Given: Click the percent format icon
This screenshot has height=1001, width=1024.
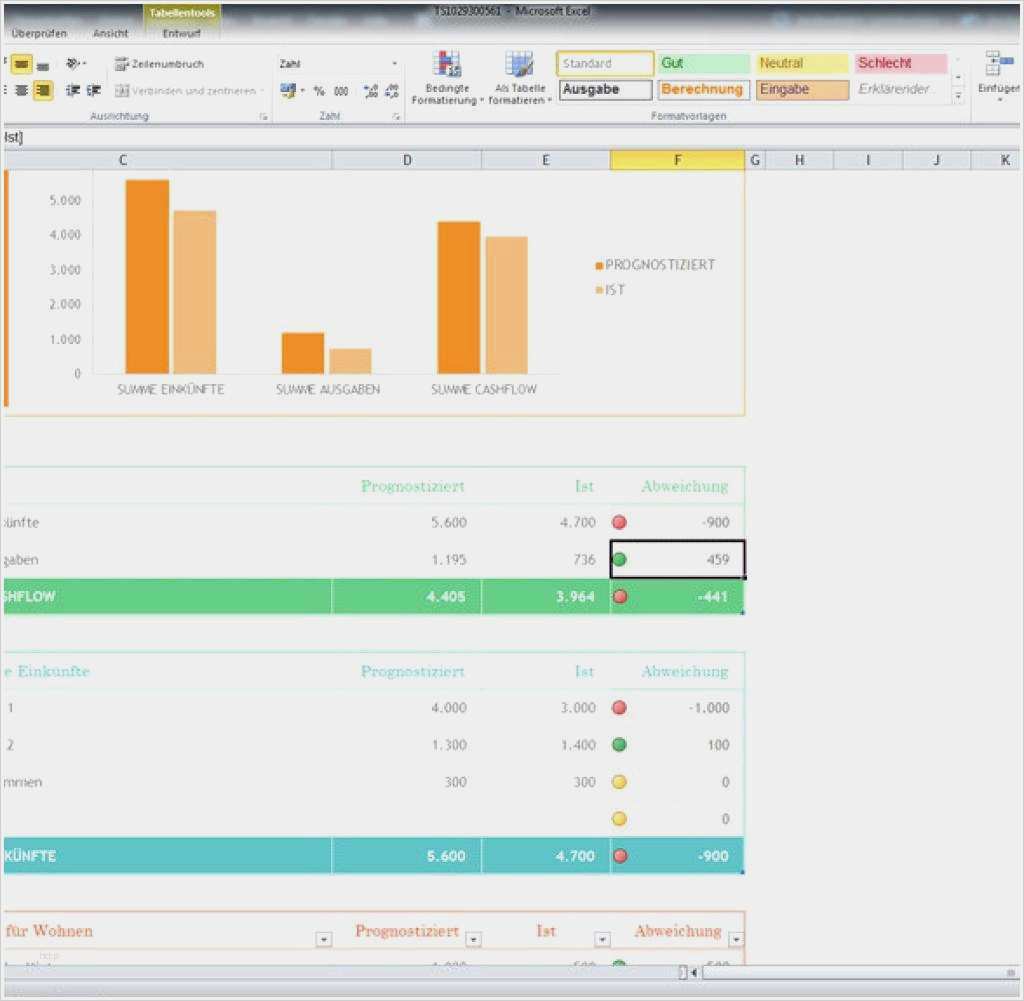Looking at the screenshot, I should pyautogui.click(x=319, y=91).
